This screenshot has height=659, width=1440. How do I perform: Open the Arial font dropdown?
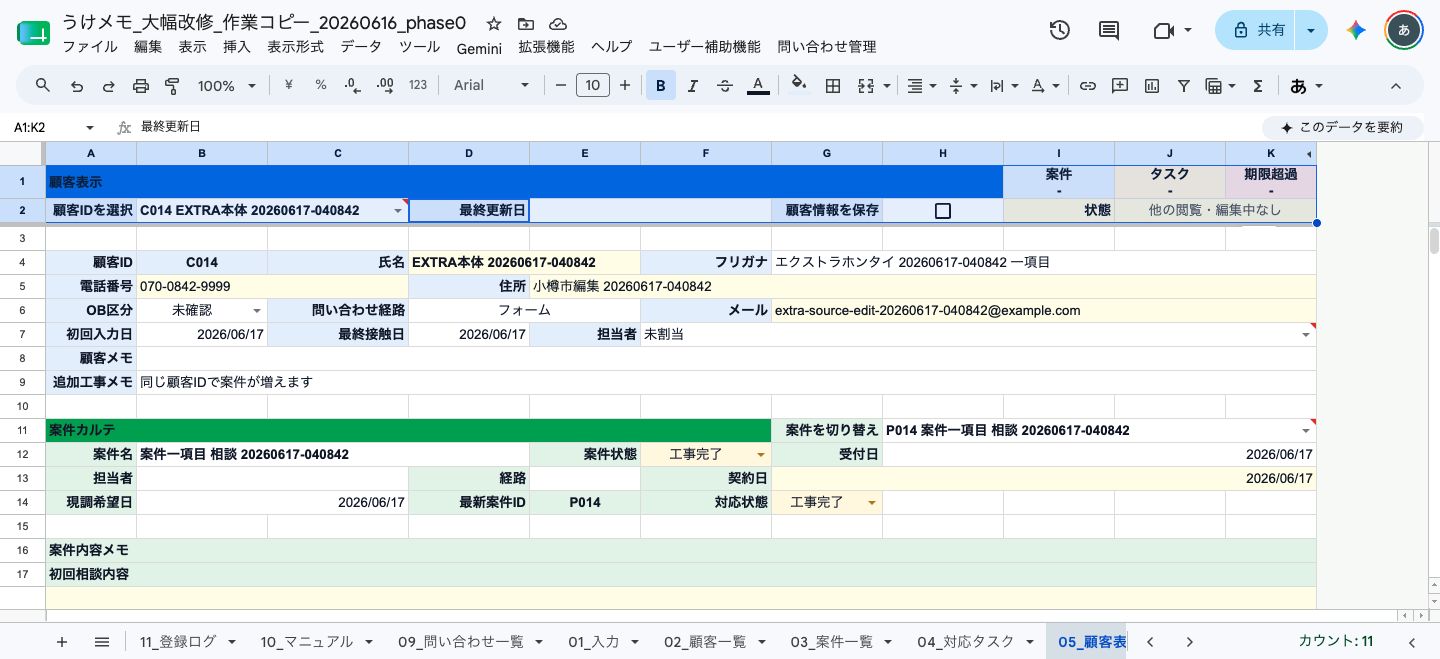[x=492, y=86]
